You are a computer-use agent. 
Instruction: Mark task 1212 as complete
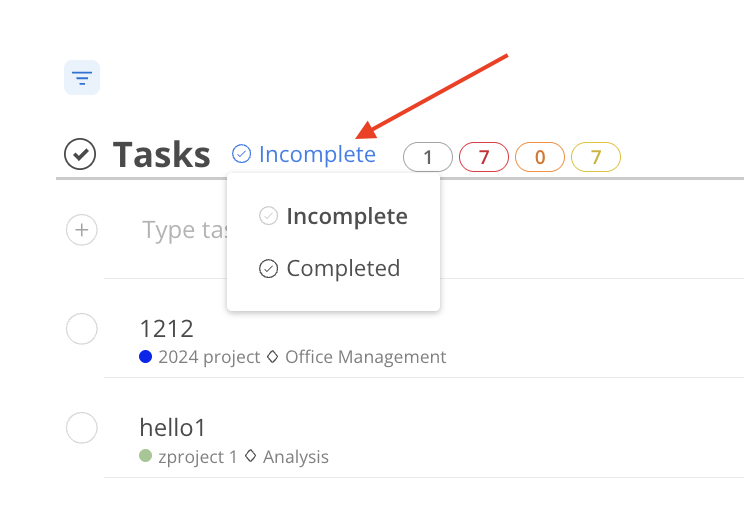[x=81, y=328]
